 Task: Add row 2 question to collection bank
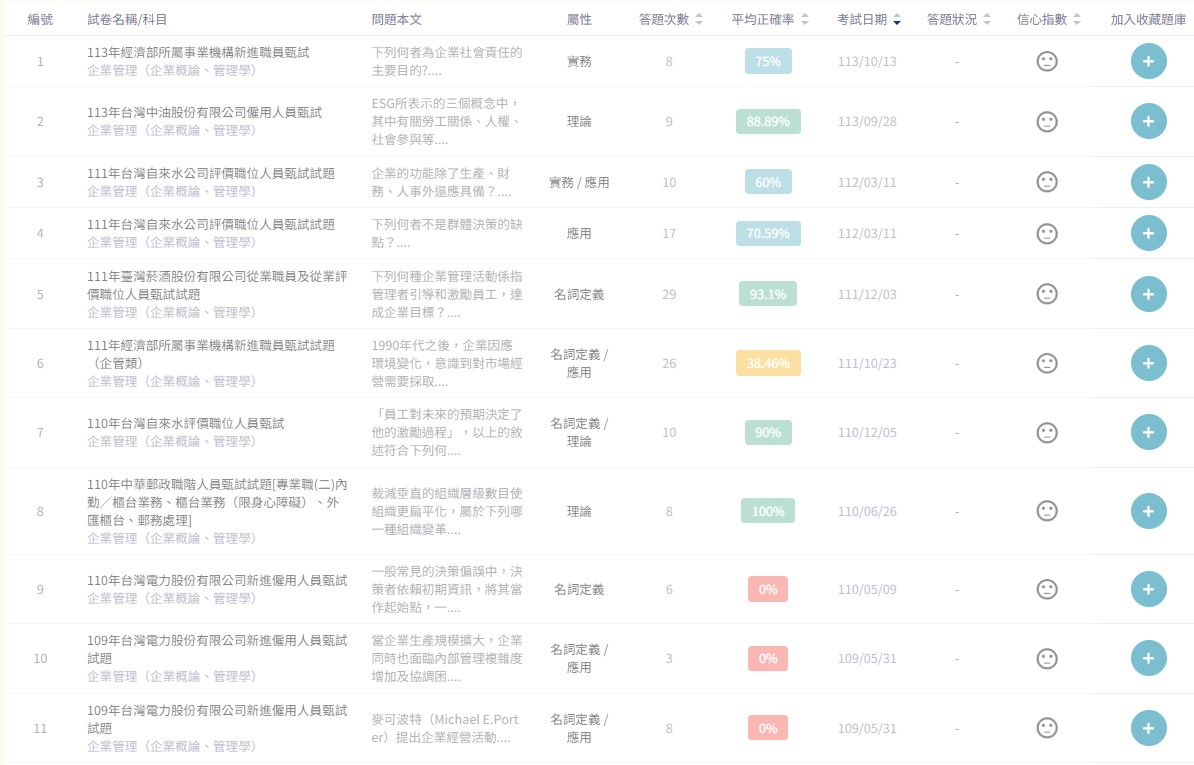[1148, 121]
